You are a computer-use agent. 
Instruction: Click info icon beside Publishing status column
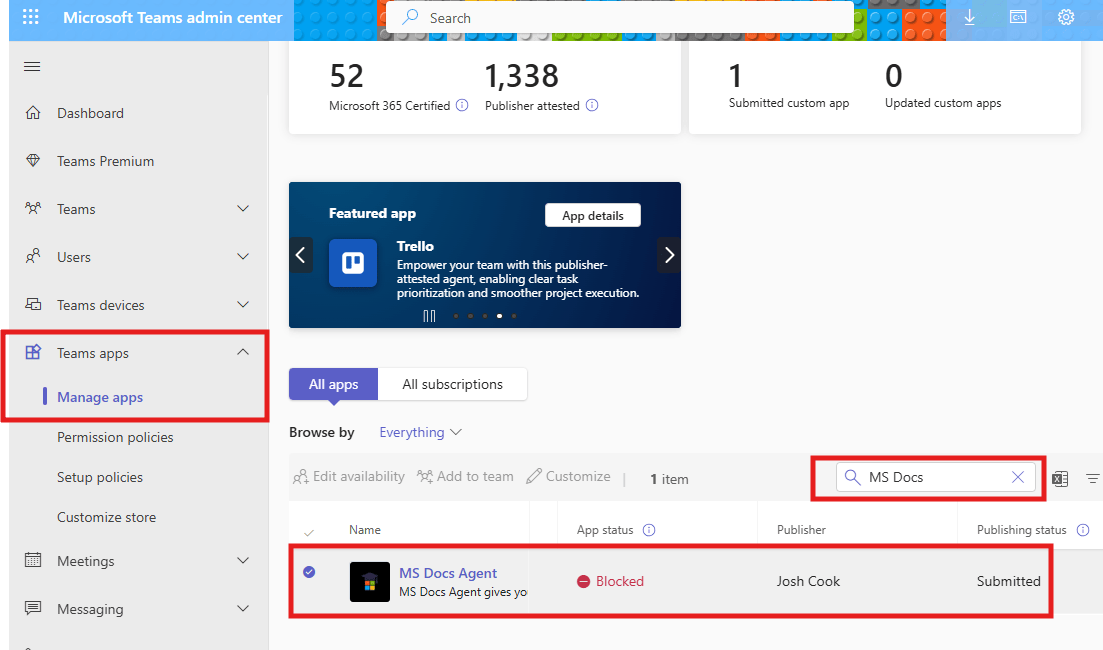1083,530
